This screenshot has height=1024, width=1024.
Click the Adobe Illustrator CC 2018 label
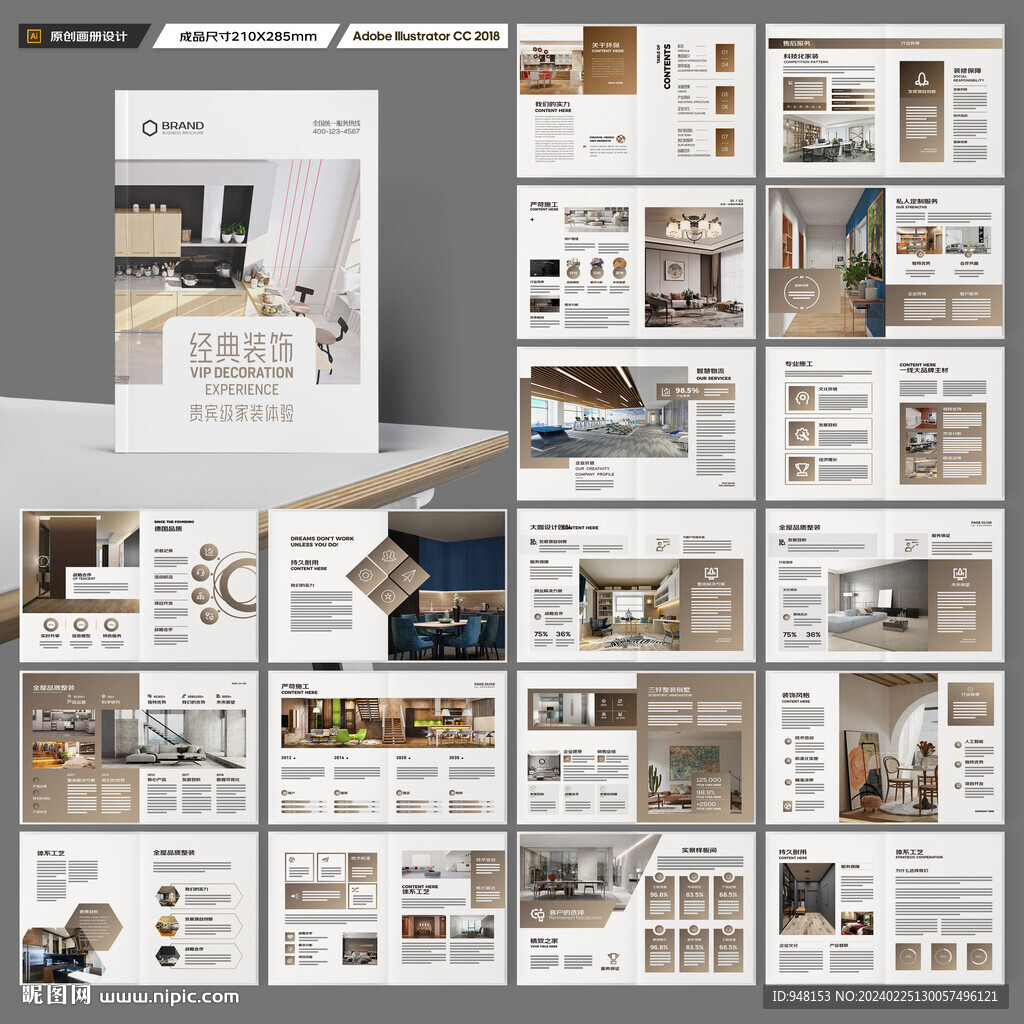coord(426,36)
